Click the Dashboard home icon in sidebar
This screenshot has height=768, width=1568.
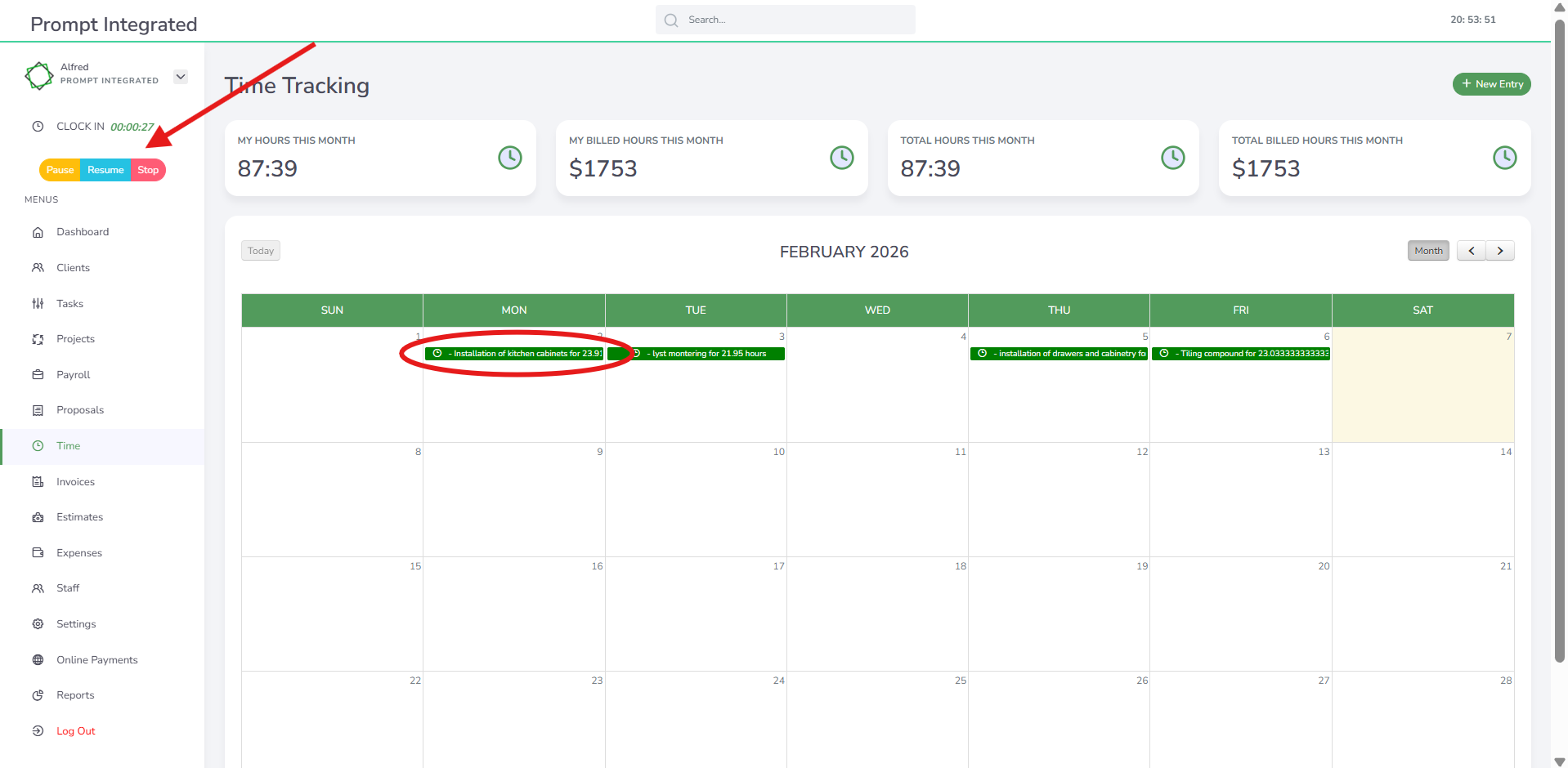(x=38, y=232)
